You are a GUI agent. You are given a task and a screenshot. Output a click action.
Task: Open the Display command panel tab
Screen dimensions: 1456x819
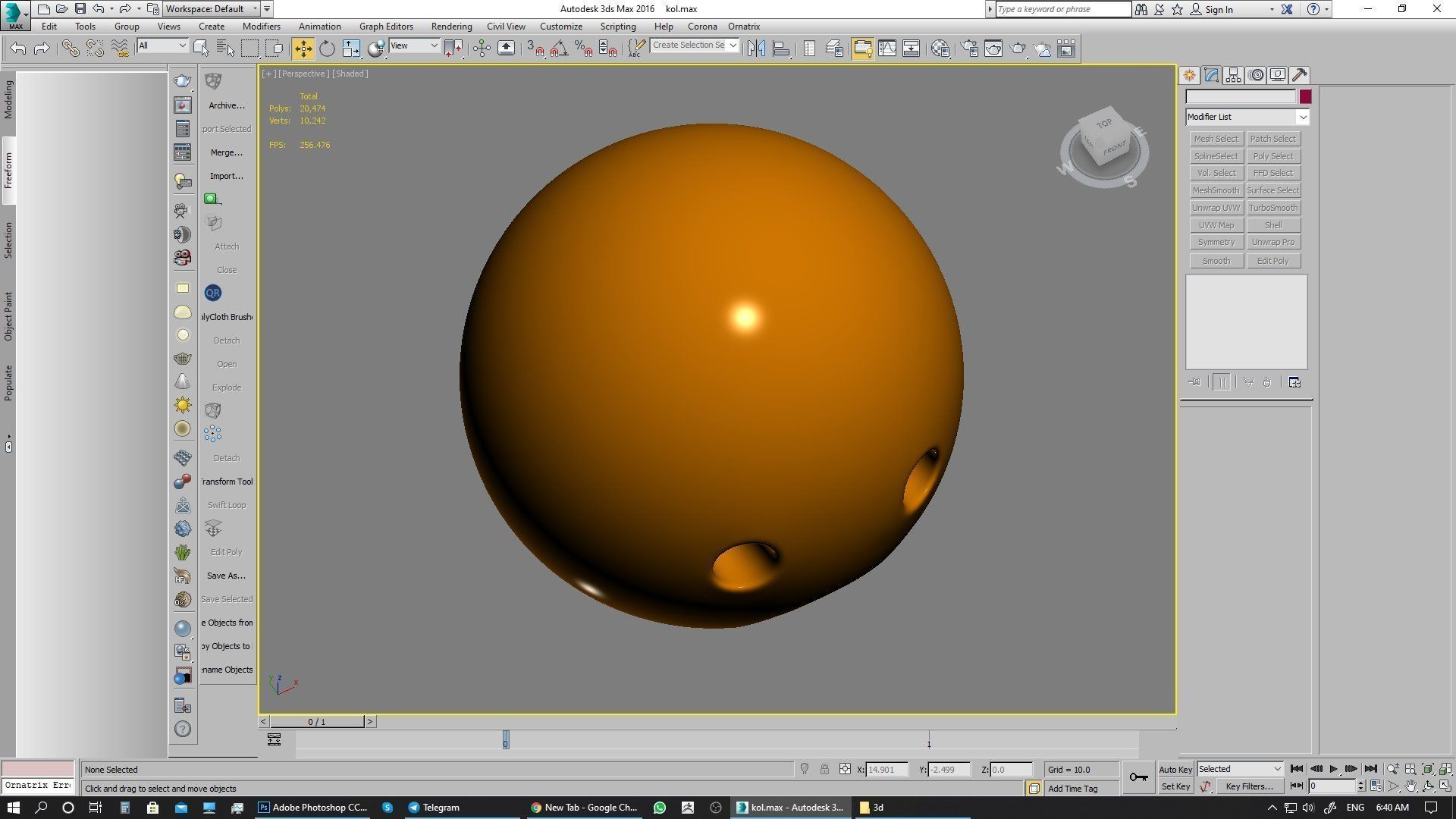1278,75
